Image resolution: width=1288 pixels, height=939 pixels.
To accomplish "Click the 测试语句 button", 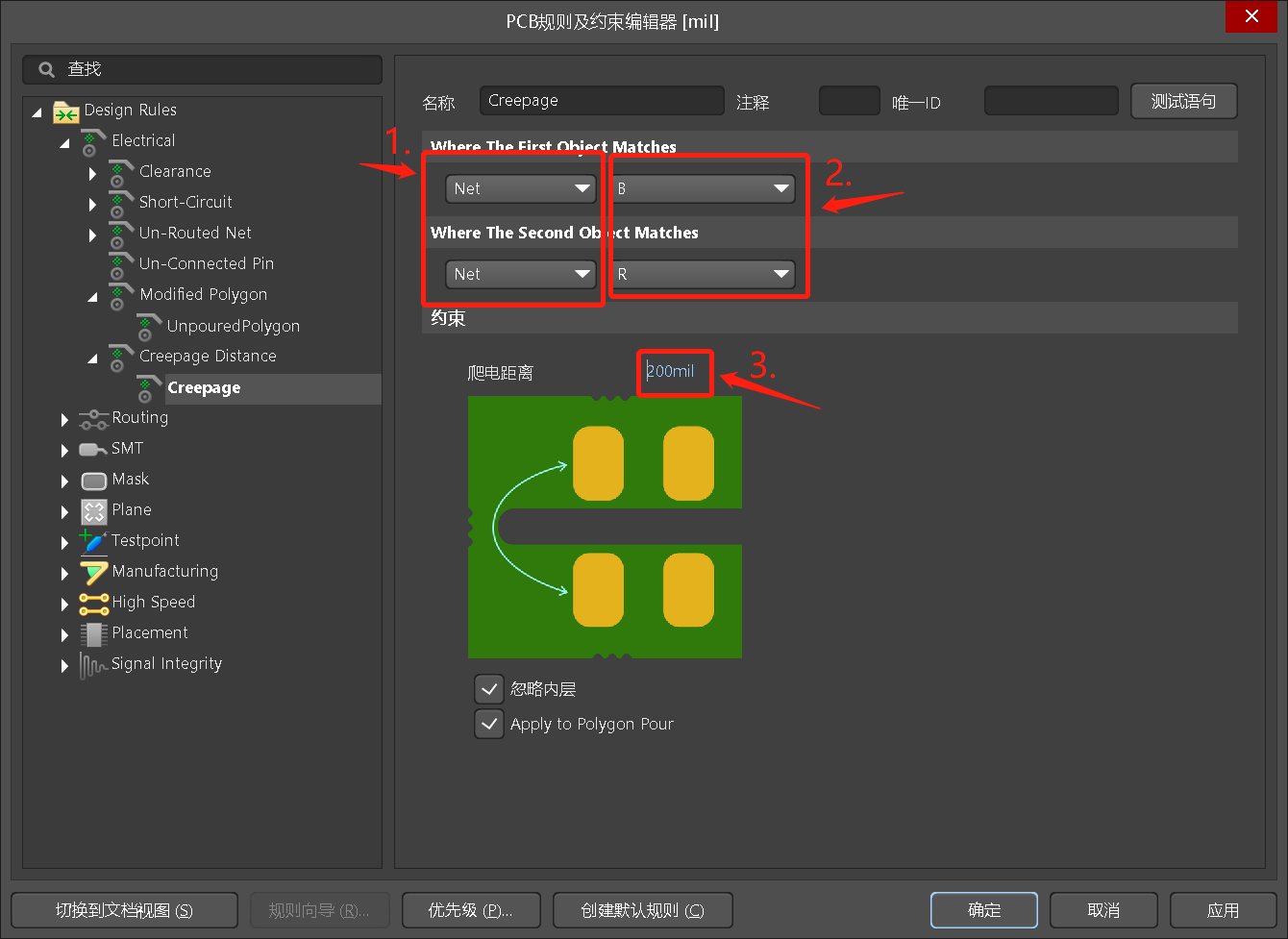I will pyautogui.click(x=1183, y=101).
